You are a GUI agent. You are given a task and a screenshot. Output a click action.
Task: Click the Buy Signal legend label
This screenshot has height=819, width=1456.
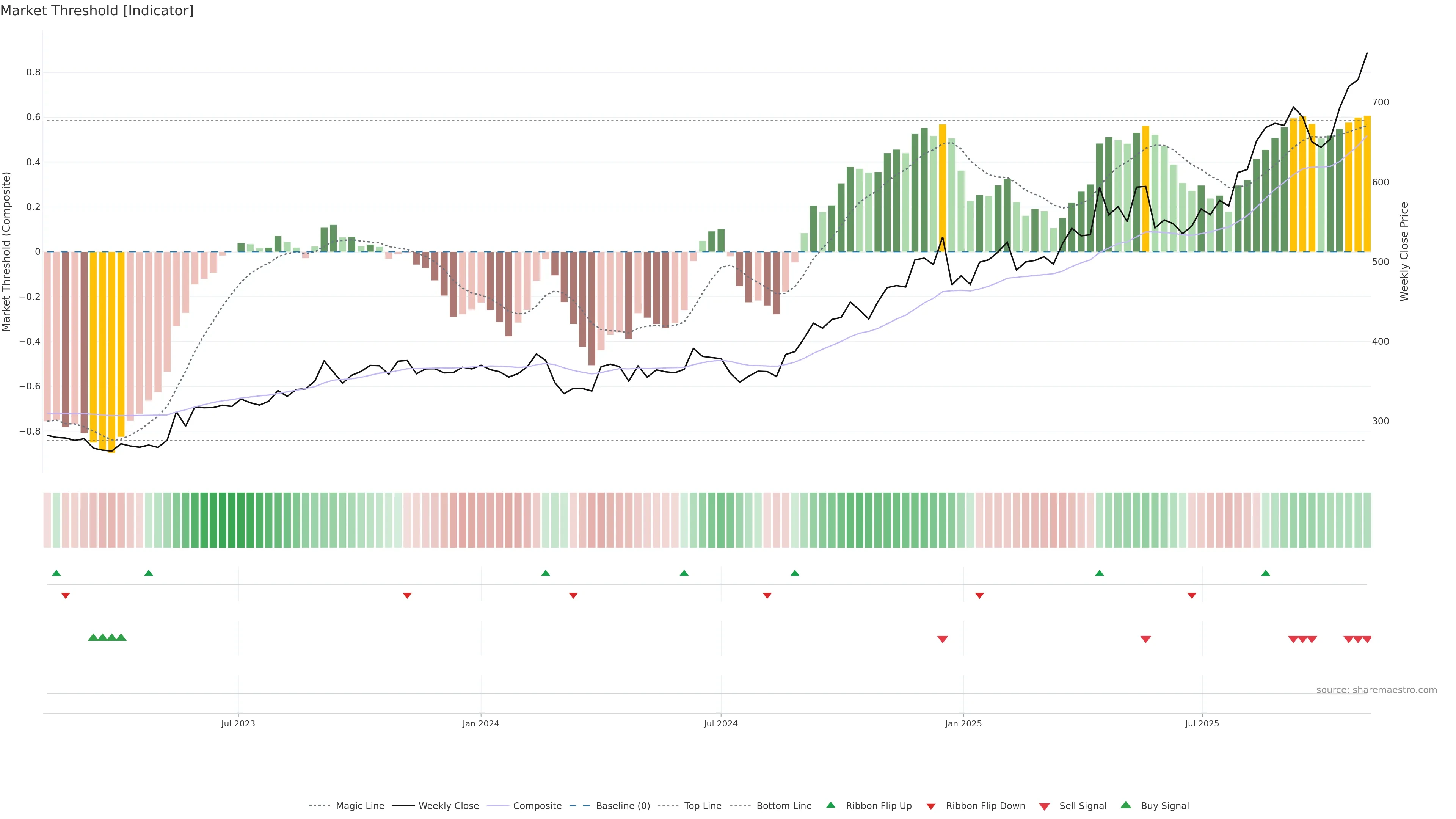tap(1164, 806)
